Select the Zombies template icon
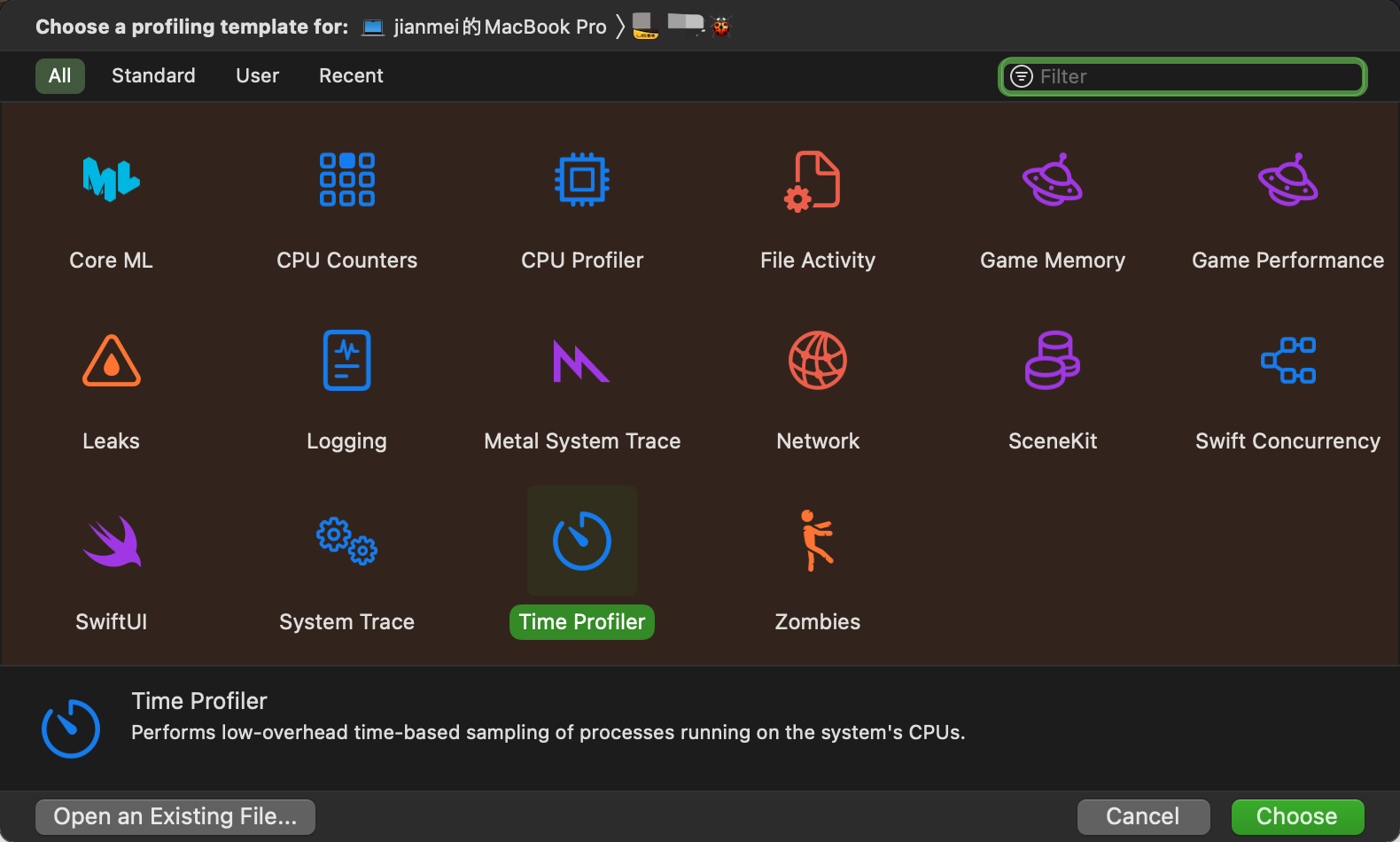 (x=817, y=541)
